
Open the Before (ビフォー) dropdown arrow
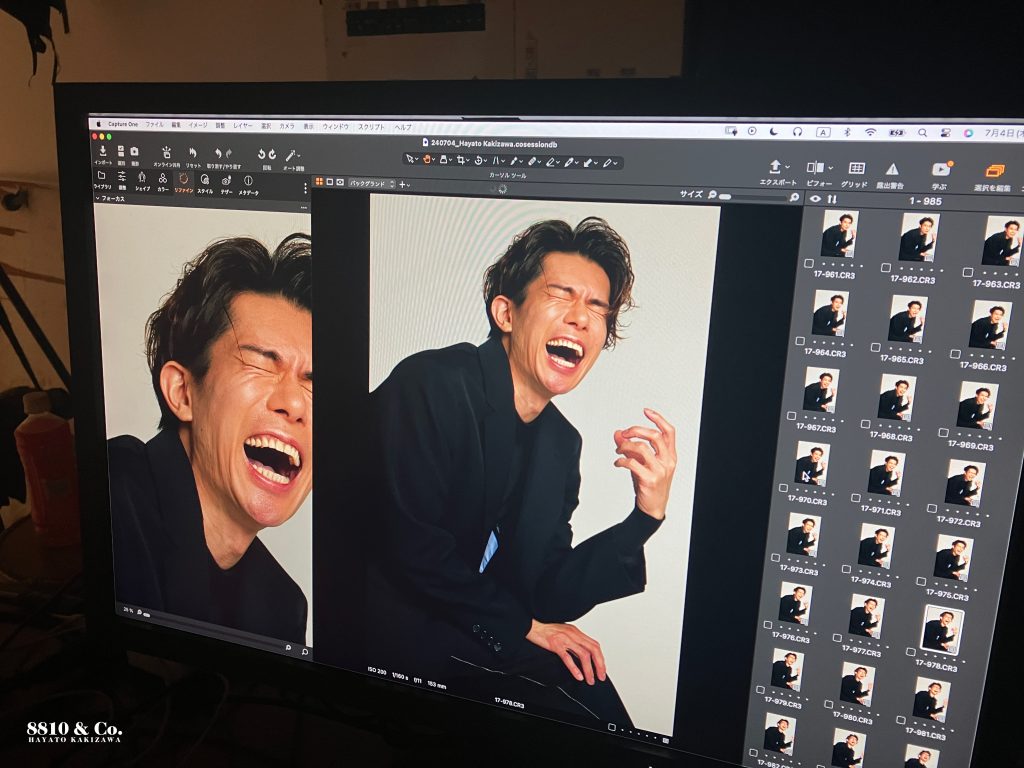point(829,168)
